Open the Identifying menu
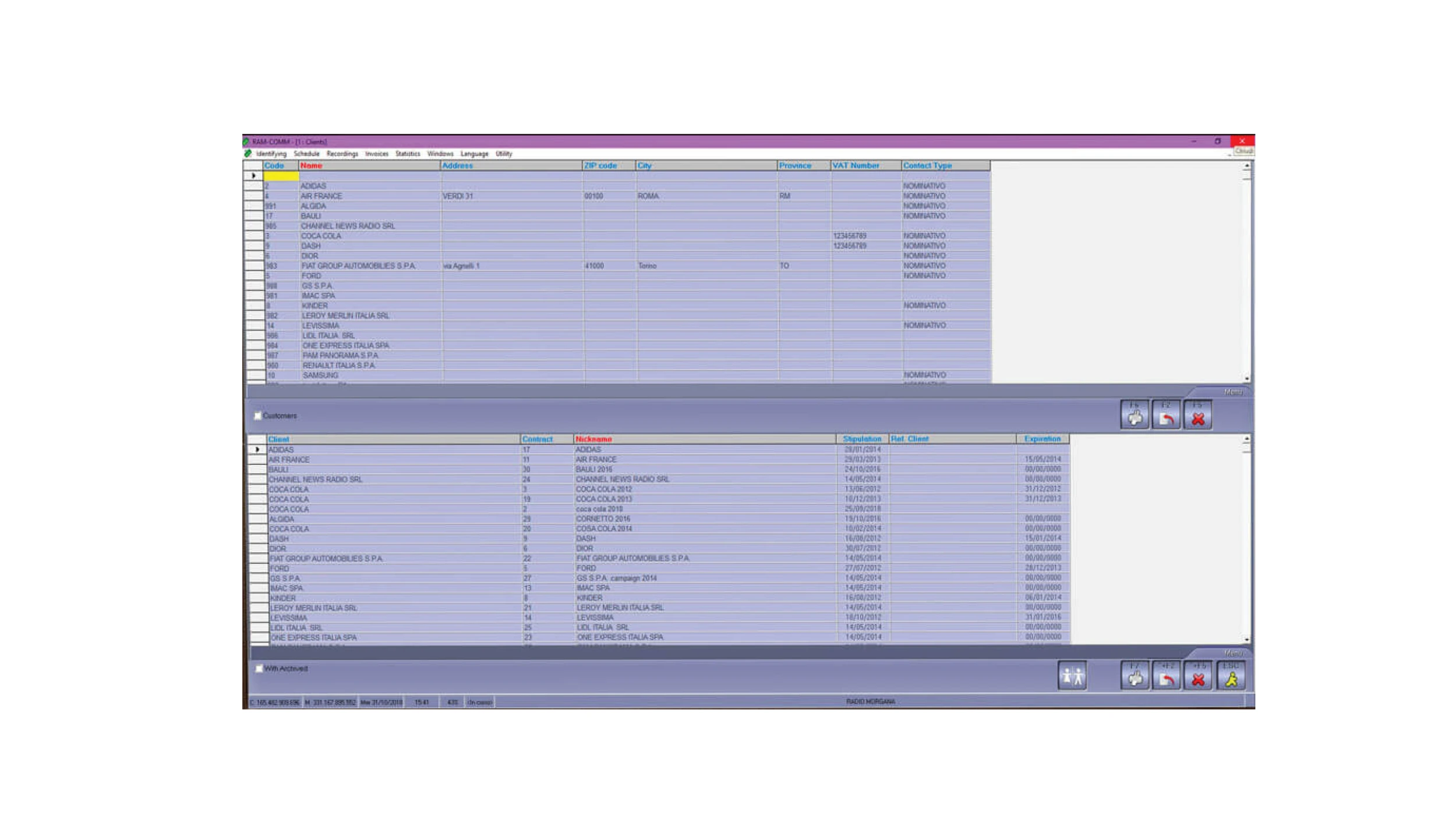Image resolution: width=1456 pixels, height=819 pixels. click(x=271, y=154)
